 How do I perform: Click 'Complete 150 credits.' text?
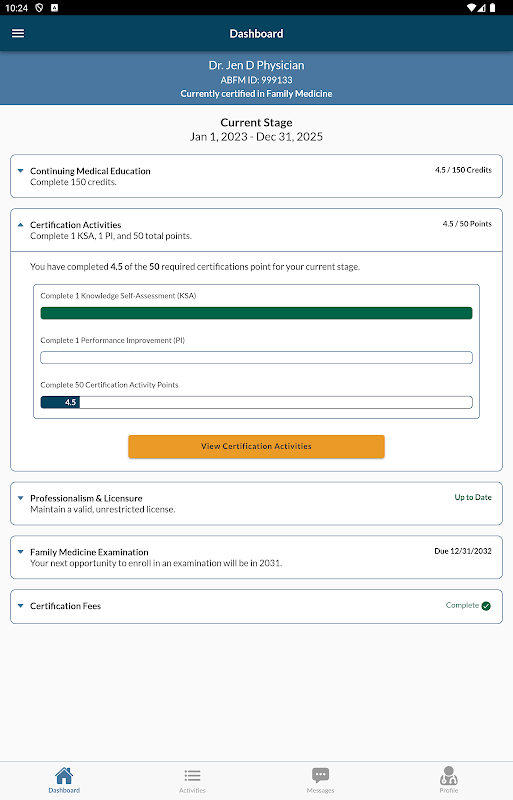(x=74, y=182)
